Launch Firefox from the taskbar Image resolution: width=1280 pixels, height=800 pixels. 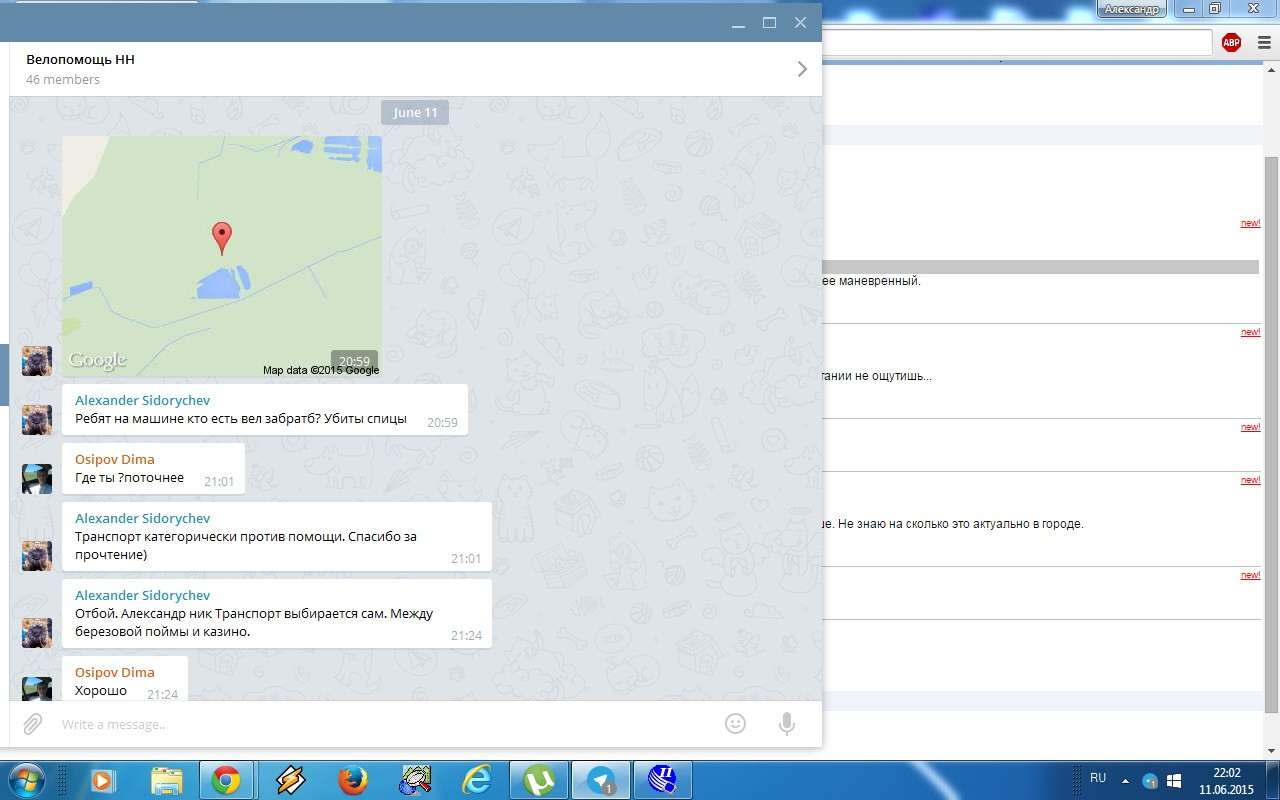[x=352, y=780]
